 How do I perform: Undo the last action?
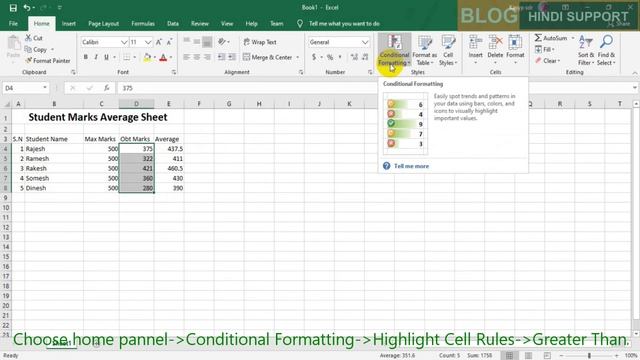click(27, 8)
